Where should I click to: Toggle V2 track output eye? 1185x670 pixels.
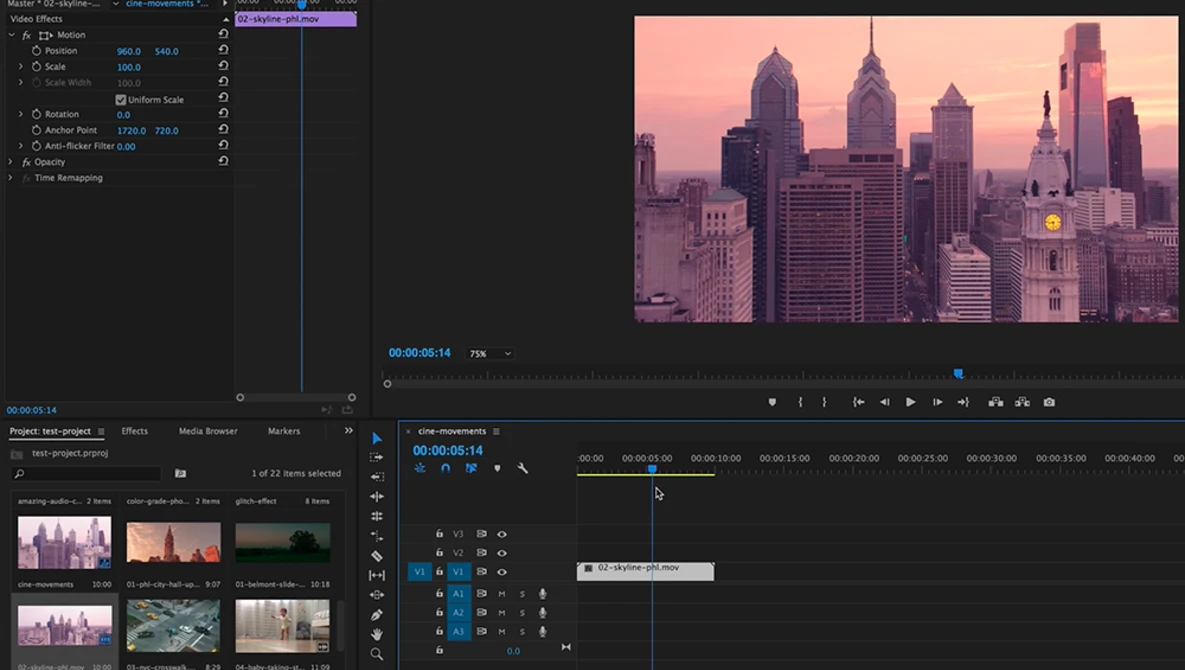(502, 553)
